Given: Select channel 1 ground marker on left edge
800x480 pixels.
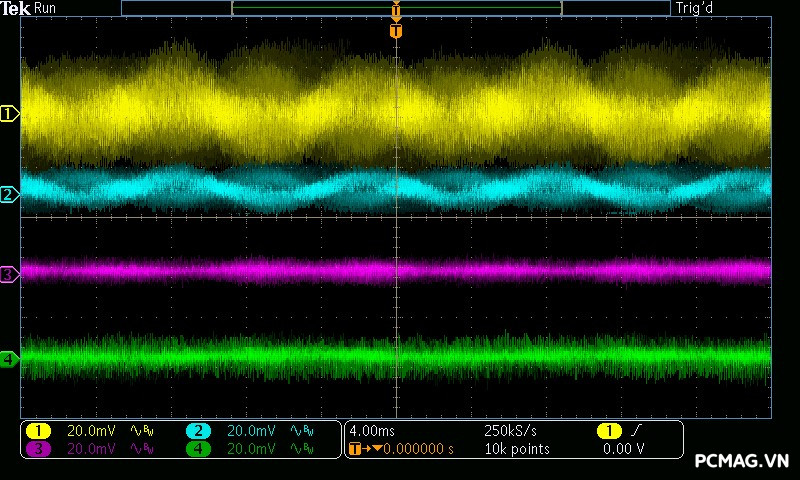Looking at the screenshot, I should pos(10,114).
